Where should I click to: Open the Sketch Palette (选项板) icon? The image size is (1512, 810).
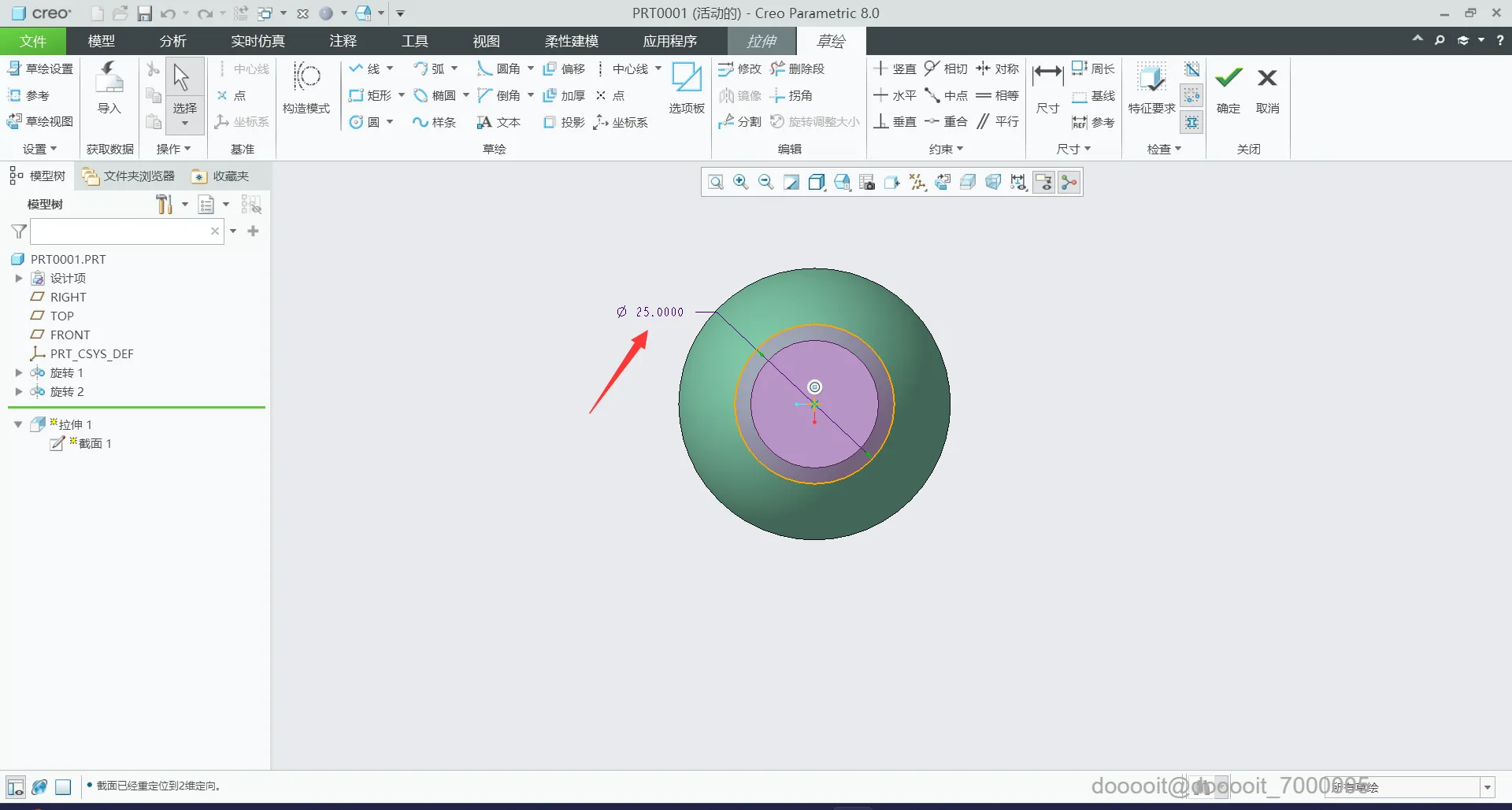pos(686,89)
